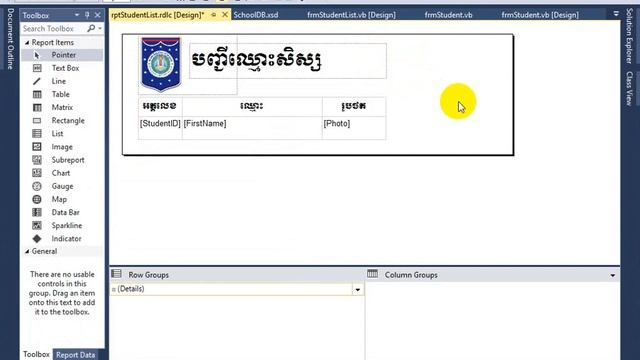The height and width of the screenshot is (360, 640).
Task: Select the [StudentID] table cell
Action: [x=160, y=128]
